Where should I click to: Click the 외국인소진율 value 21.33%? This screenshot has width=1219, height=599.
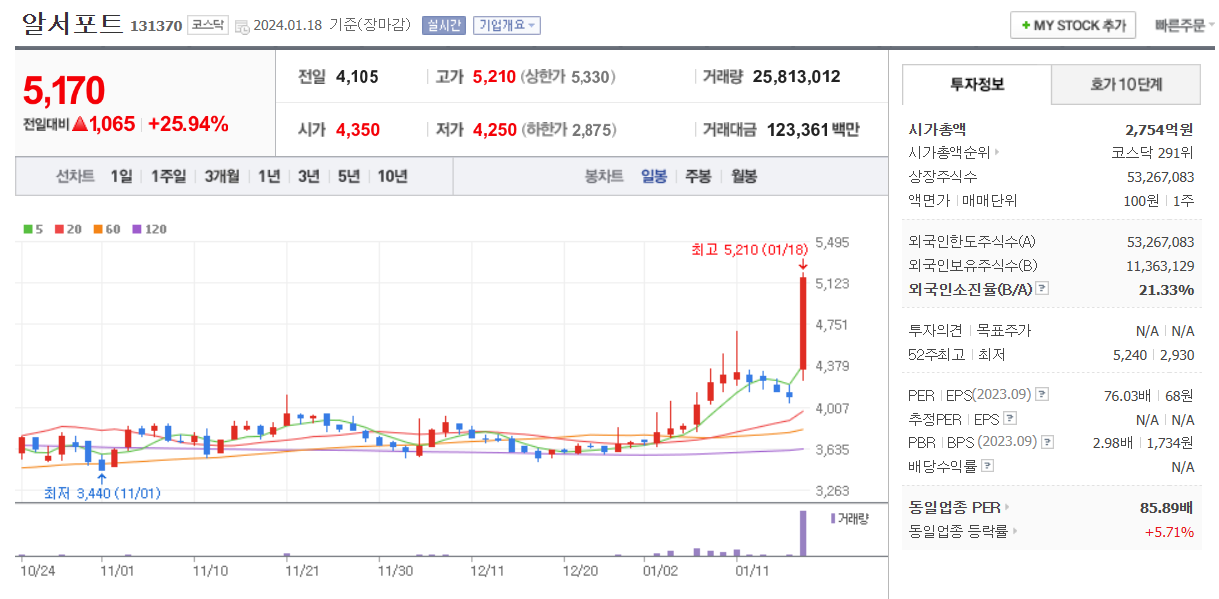click(1166, 289)
